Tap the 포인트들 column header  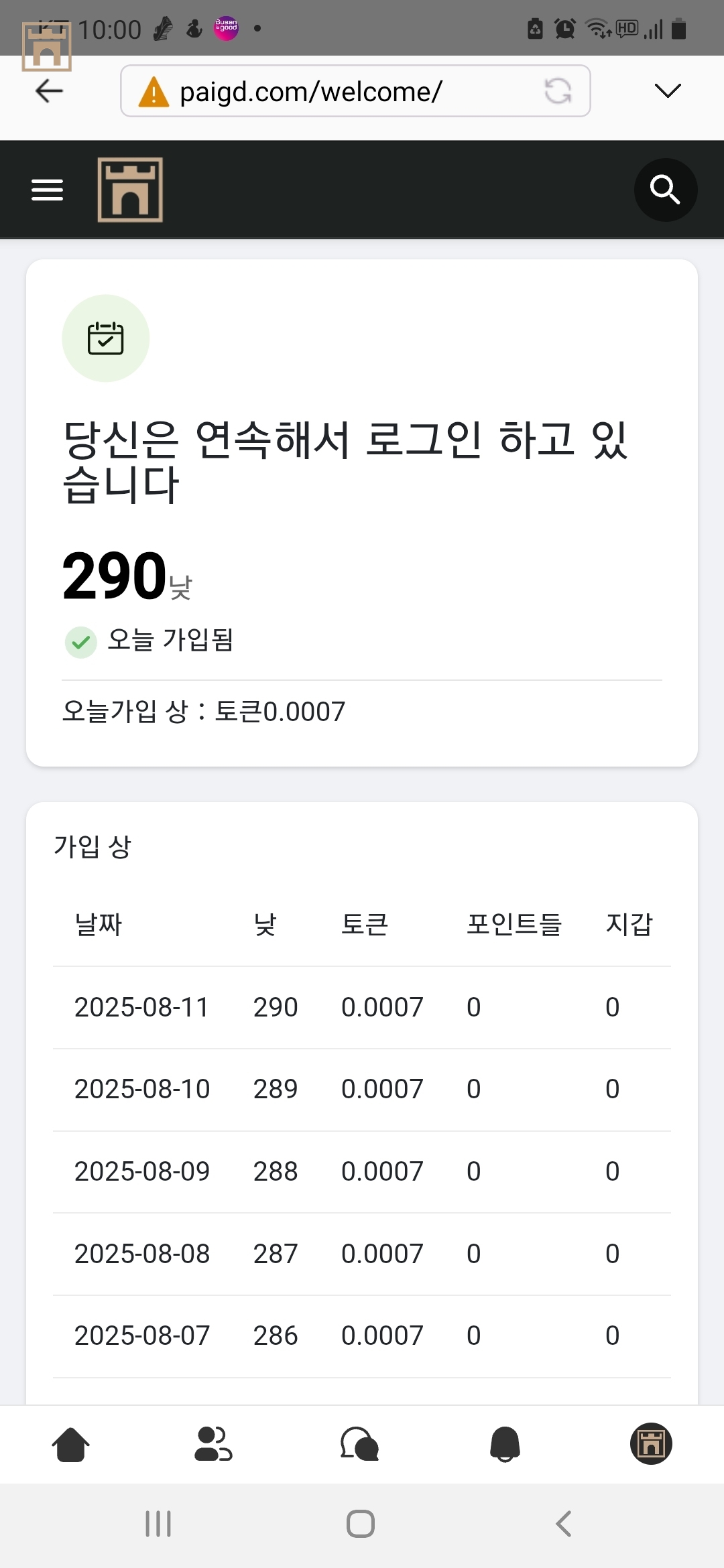[x=514, y=925]
